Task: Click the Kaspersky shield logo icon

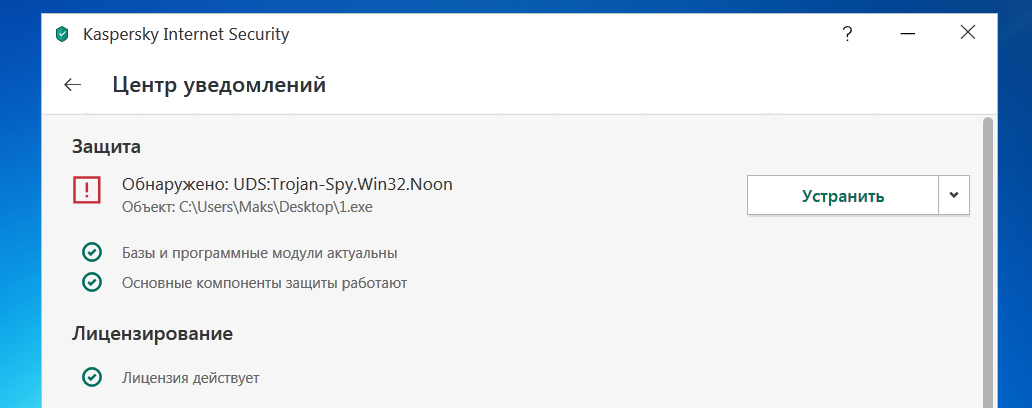Action: click(x=63, y=35)
